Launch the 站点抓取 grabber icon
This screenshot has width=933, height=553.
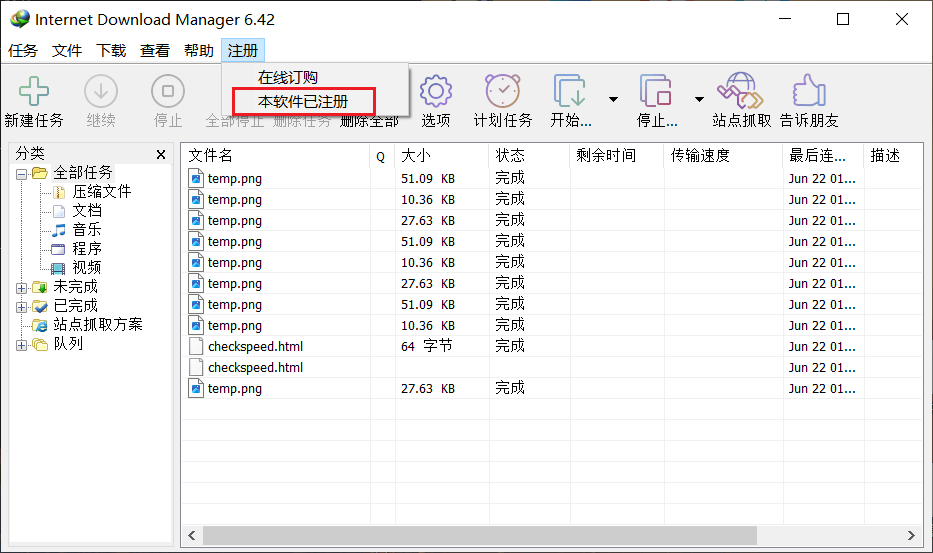(x=741, y=92)
